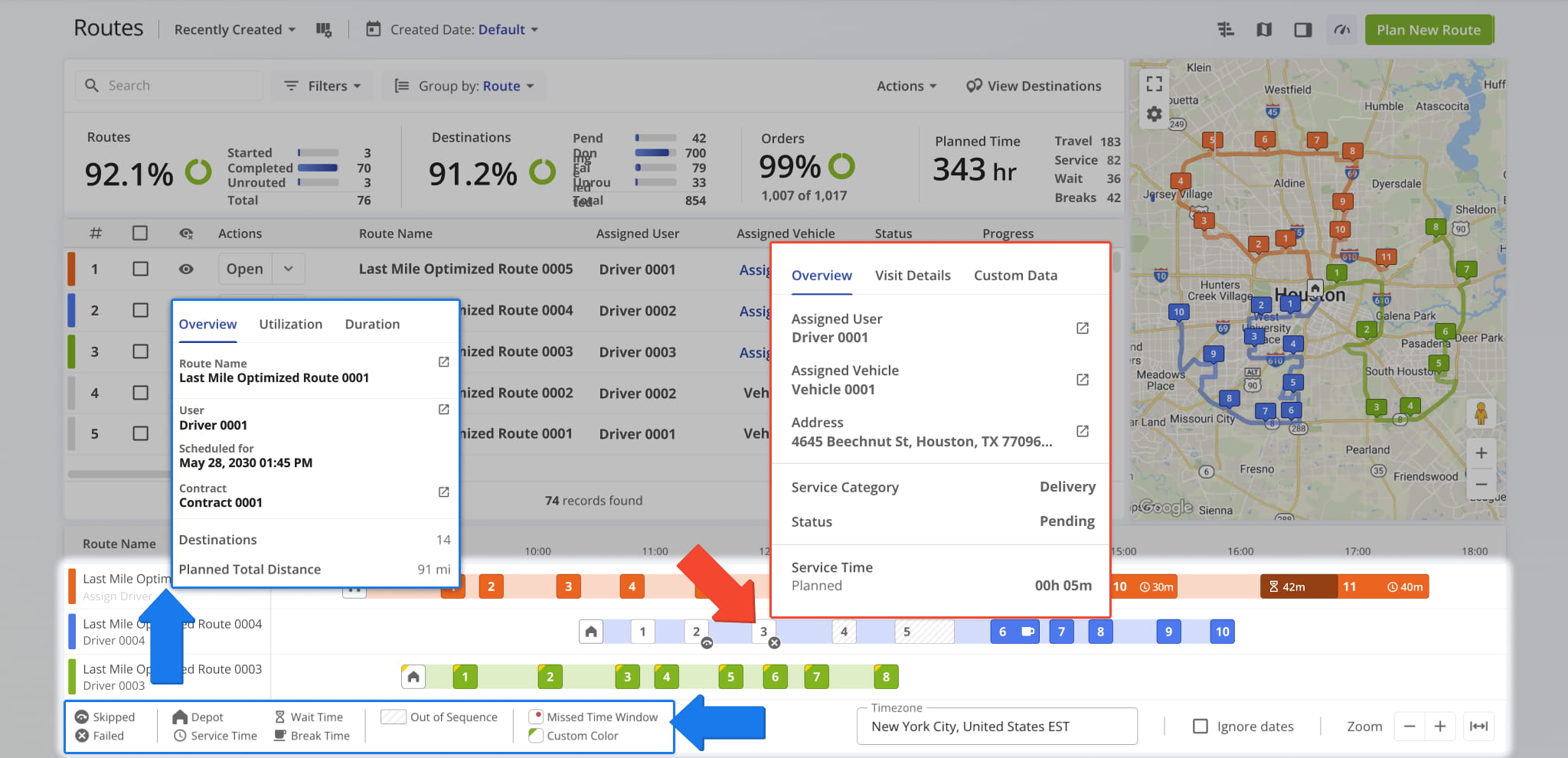Click the Plan New Route button
Screen dimensions: 1568x758
[1428, 30]
